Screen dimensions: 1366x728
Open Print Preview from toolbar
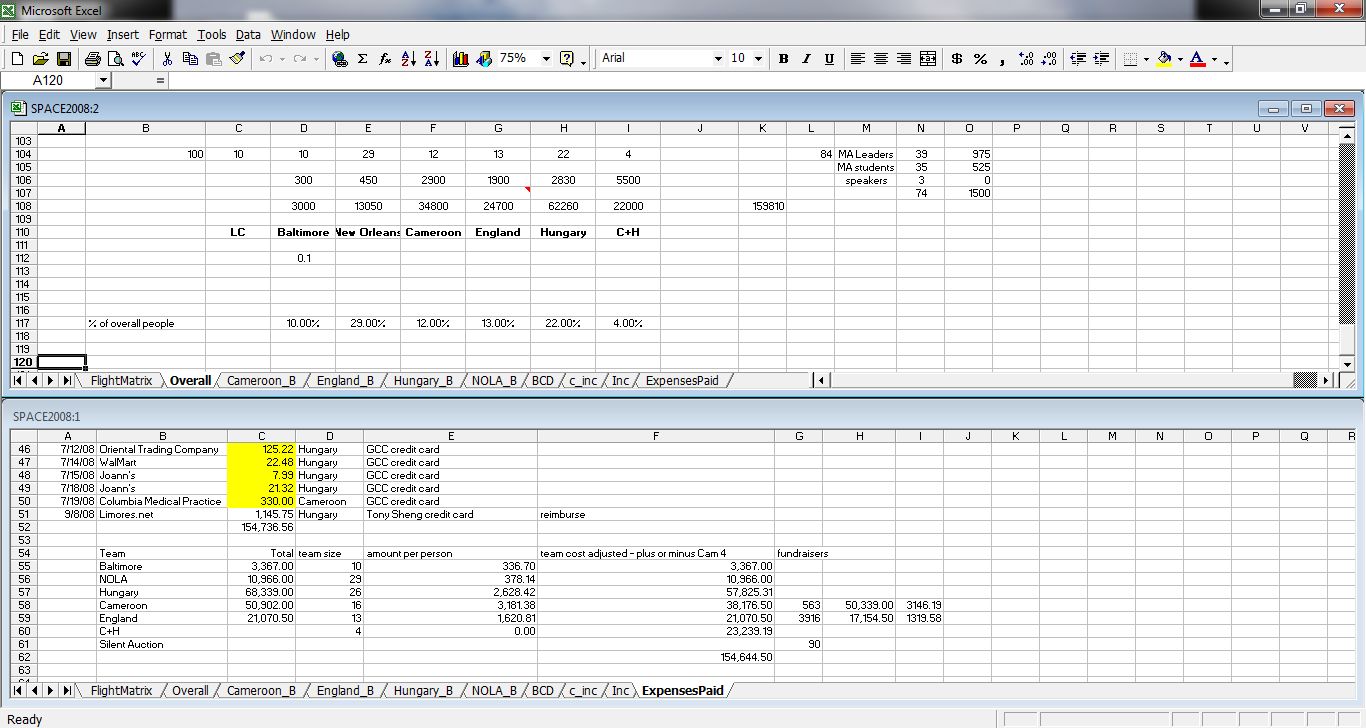click(115, 59)
